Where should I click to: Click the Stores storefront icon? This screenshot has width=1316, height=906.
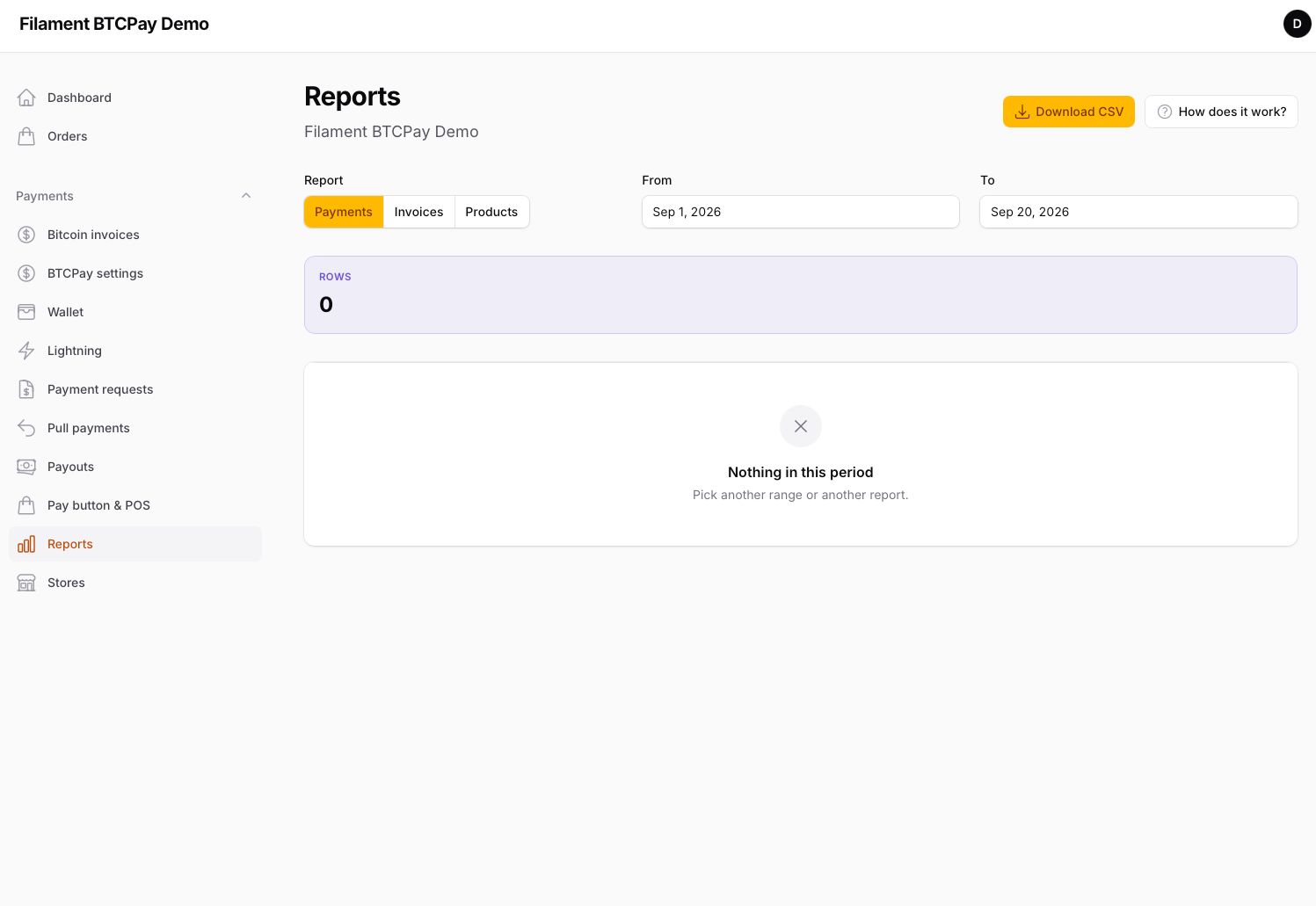26,583
